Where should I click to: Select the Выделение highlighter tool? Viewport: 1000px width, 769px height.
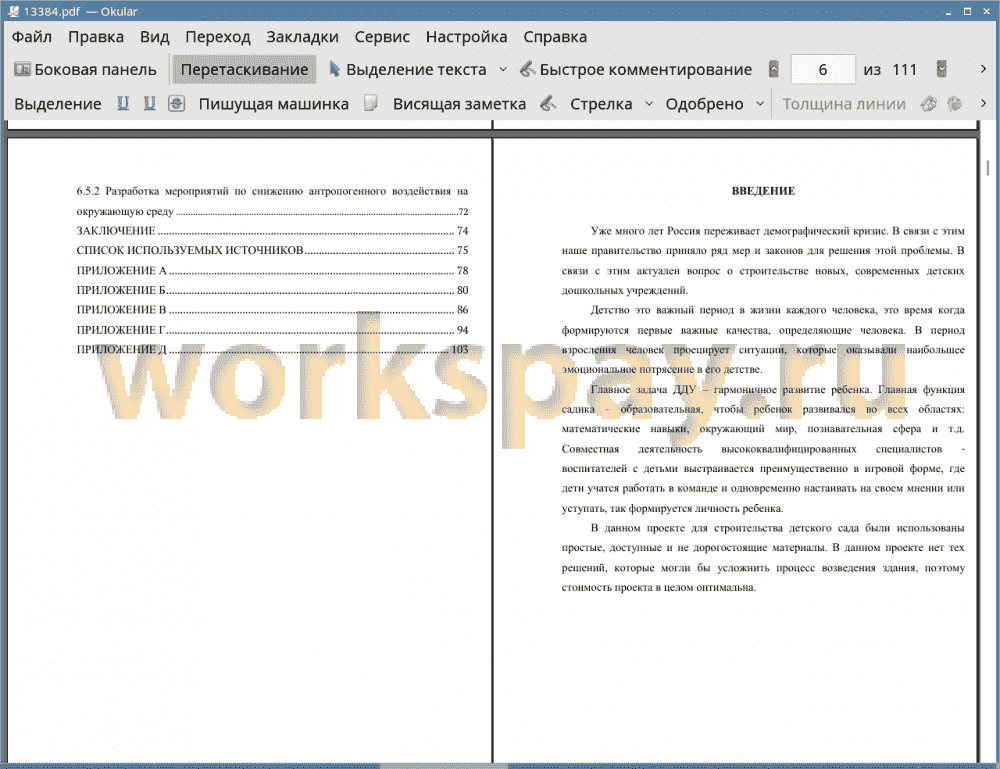click(x=57, y=104)
